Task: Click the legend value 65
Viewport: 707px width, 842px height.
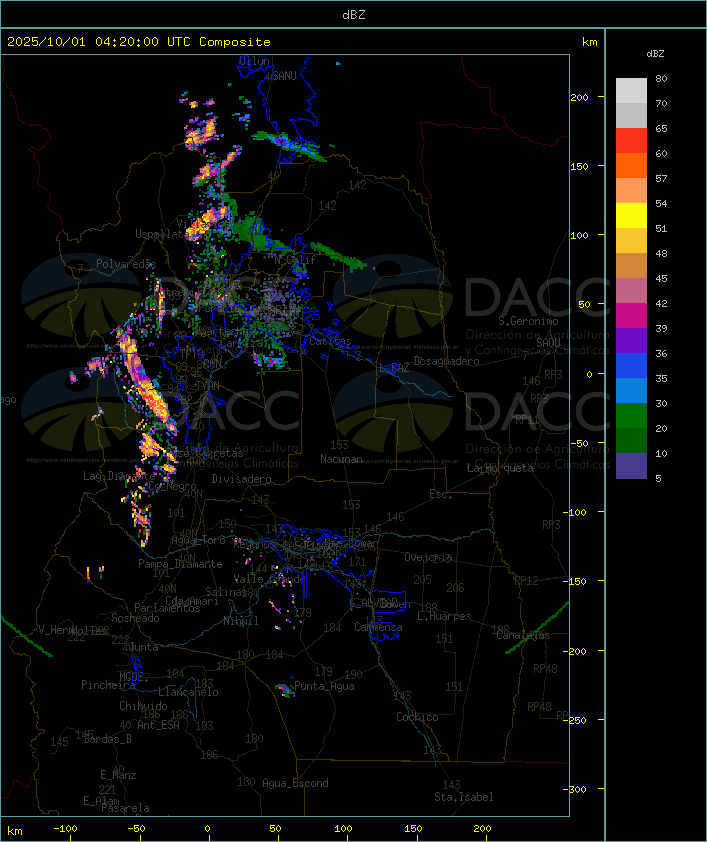Action: coord(661,128)
